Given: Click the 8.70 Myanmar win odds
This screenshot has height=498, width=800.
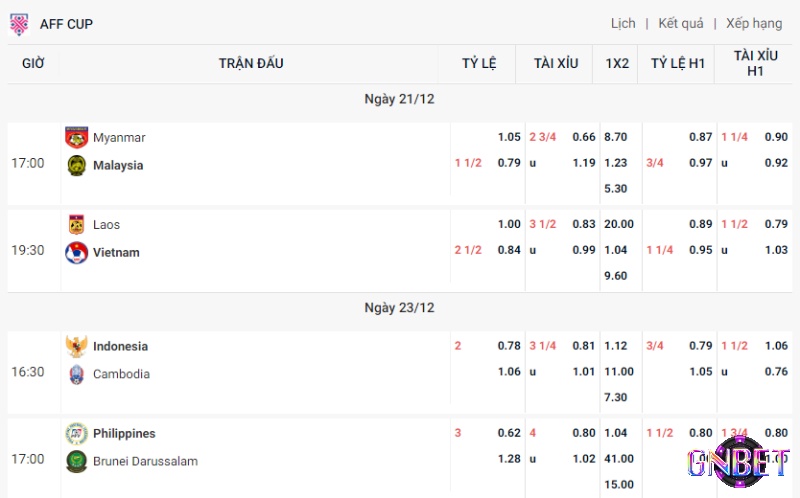Looking at the screenshot, I should pos(615,137).
